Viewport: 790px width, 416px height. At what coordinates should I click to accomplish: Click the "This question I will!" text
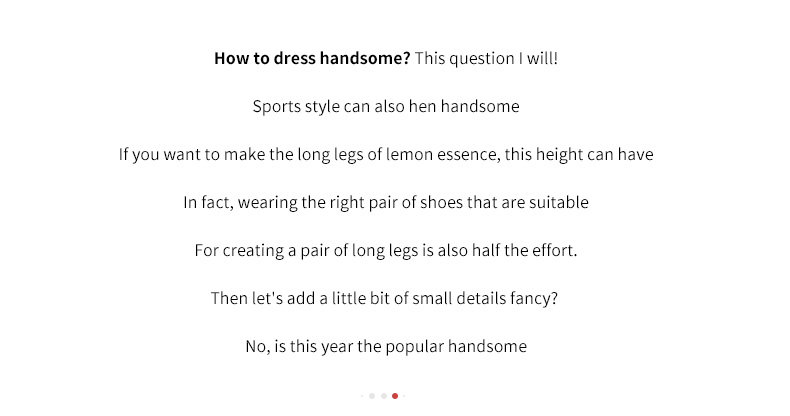[486, 58]
